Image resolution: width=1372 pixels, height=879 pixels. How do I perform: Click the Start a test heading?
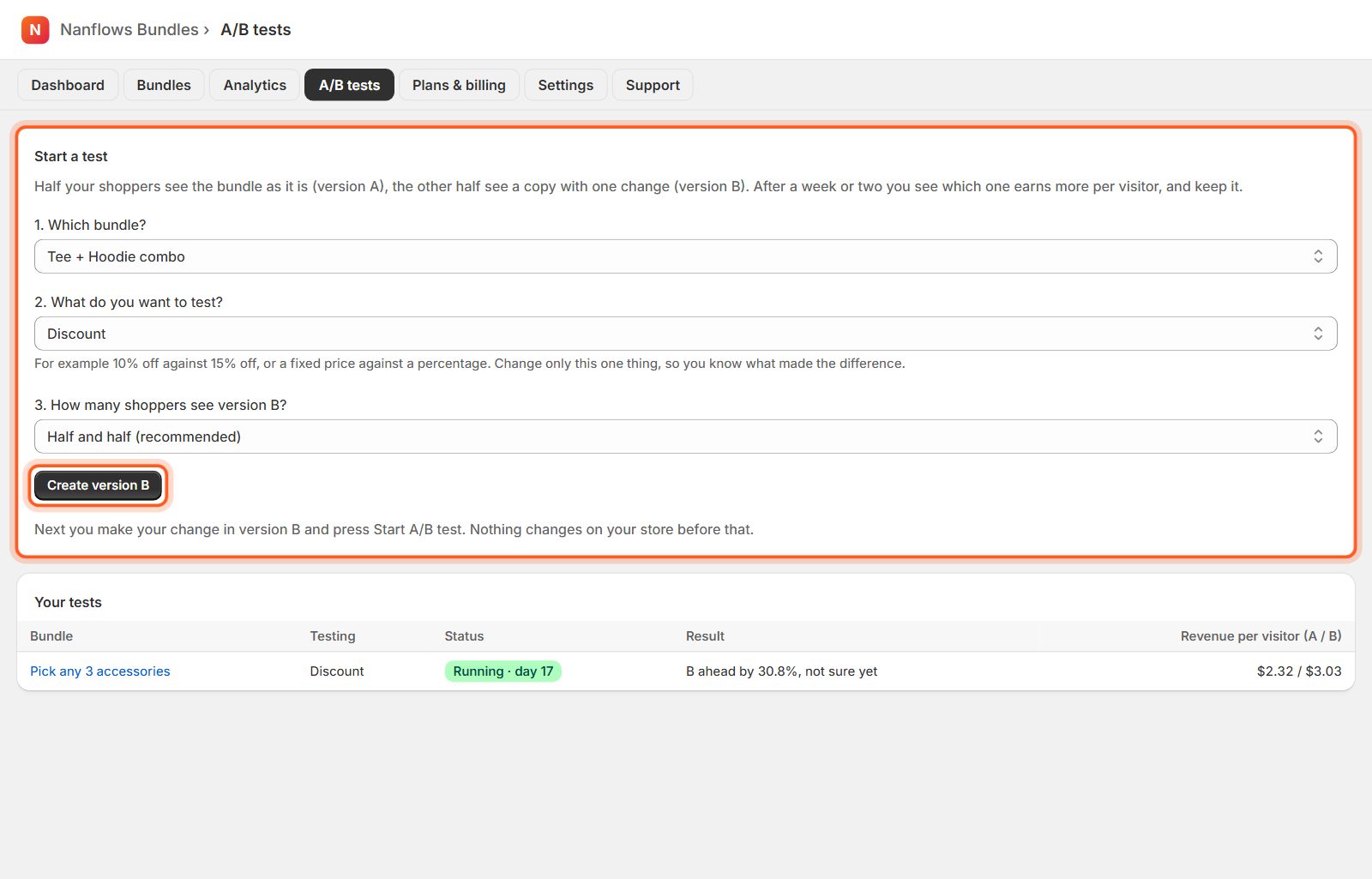point(71,156)
